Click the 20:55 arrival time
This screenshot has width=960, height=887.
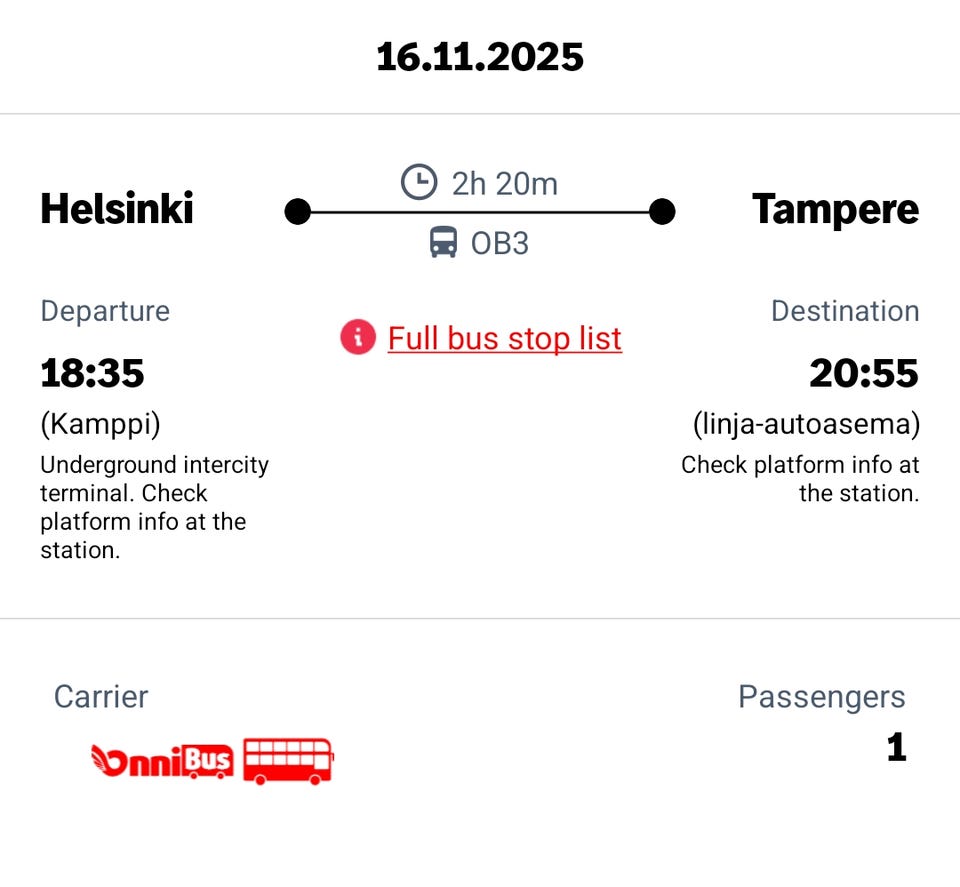point(864,373)
